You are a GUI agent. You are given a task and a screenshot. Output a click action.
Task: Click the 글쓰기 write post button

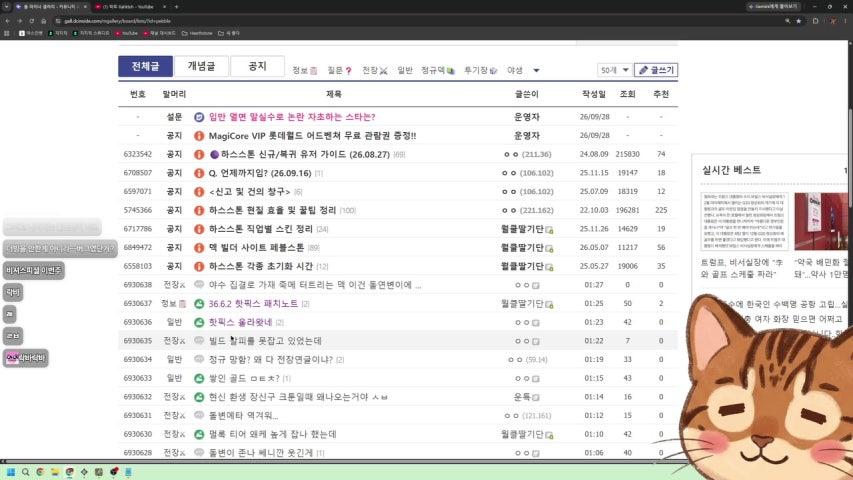(656, 70)
